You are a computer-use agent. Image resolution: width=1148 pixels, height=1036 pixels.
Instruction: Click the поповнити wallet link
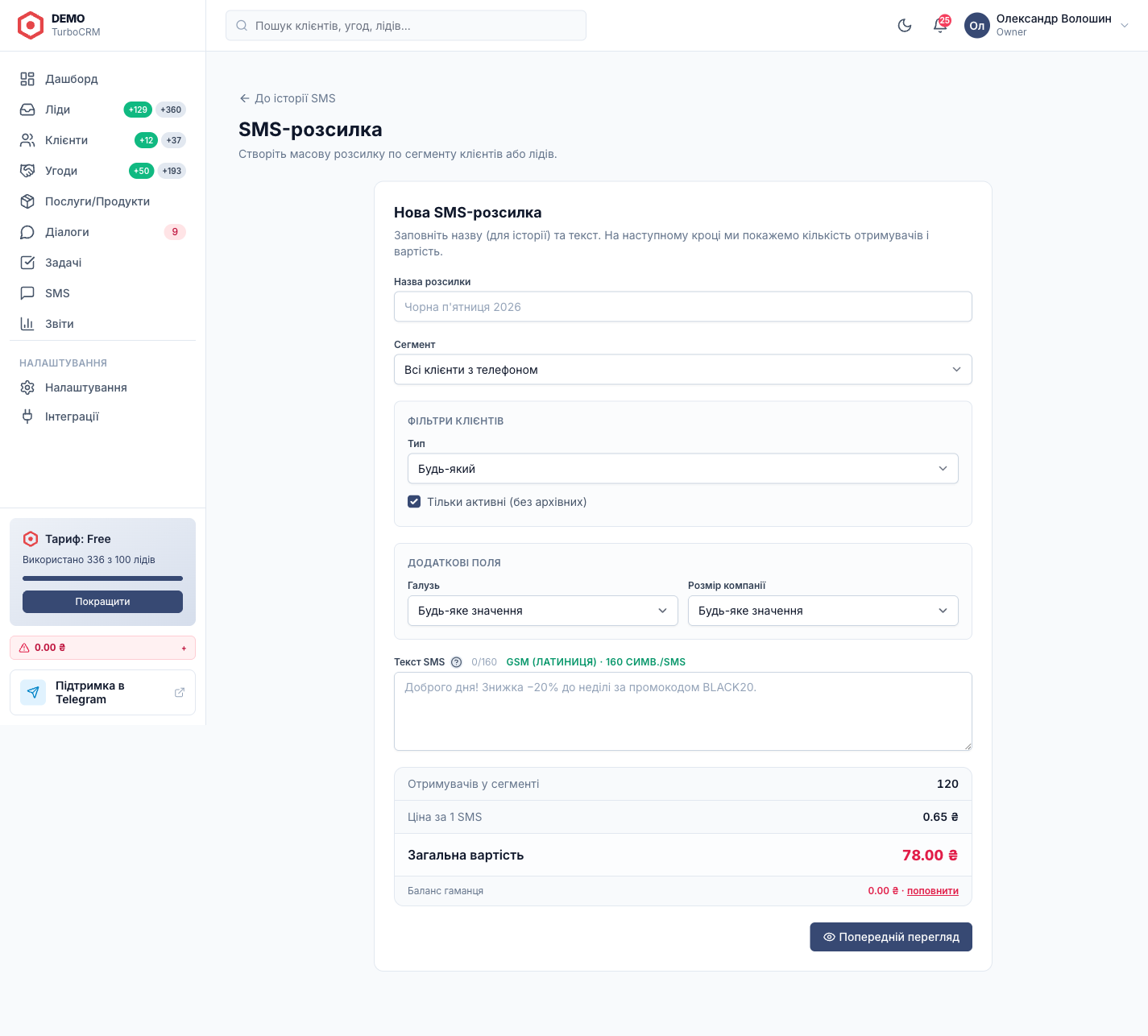[x=933, y=891]
